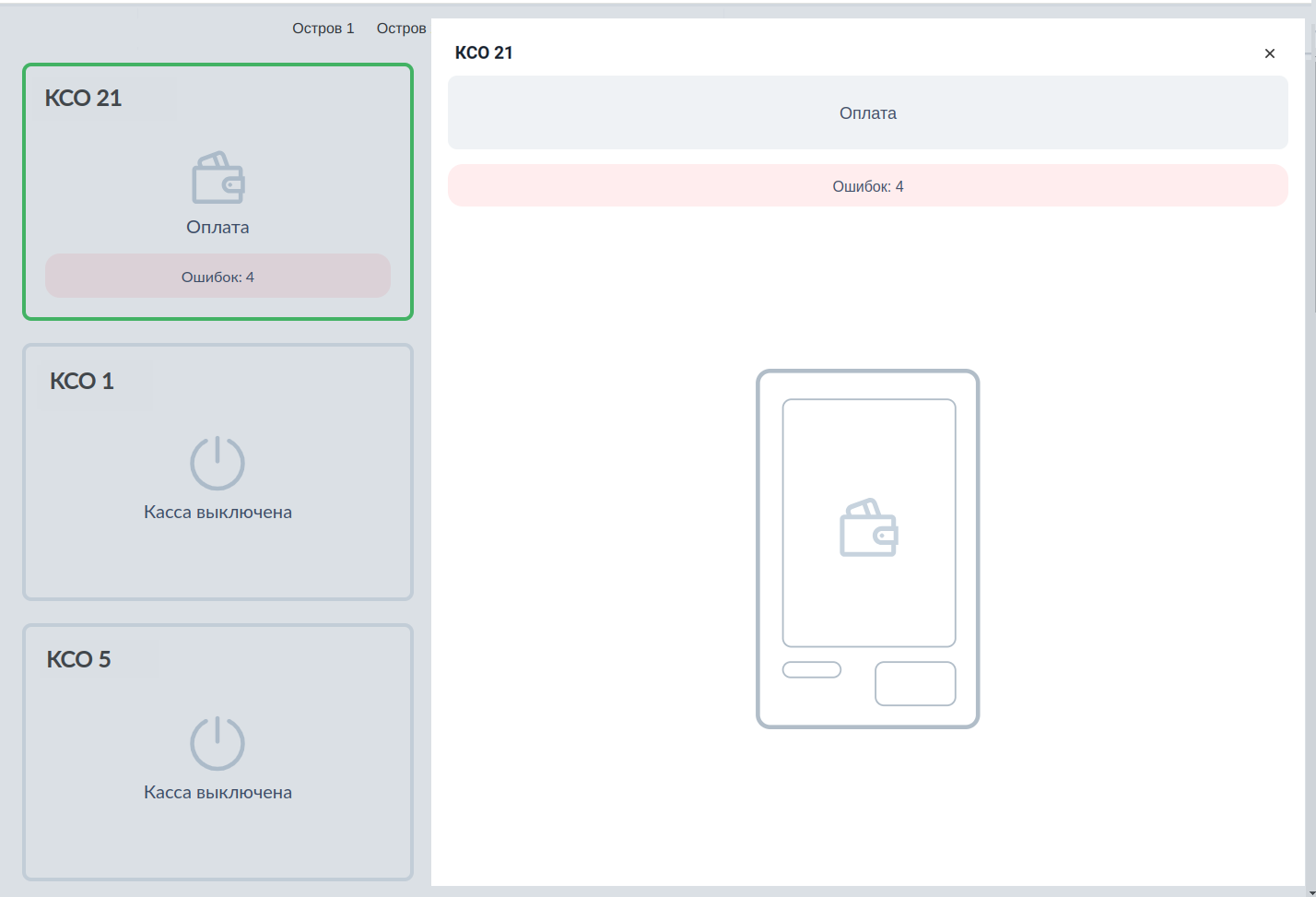Click the Ошибок: 4 badge on КСО 21 card
This screenshot has width=1316, height=897.
click(x=217, y=276)
